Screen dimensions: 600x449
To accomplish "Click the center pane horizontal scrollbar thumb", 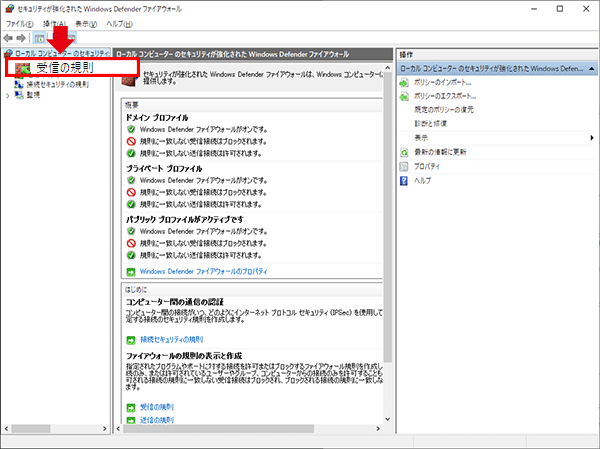I will (218, 429).
